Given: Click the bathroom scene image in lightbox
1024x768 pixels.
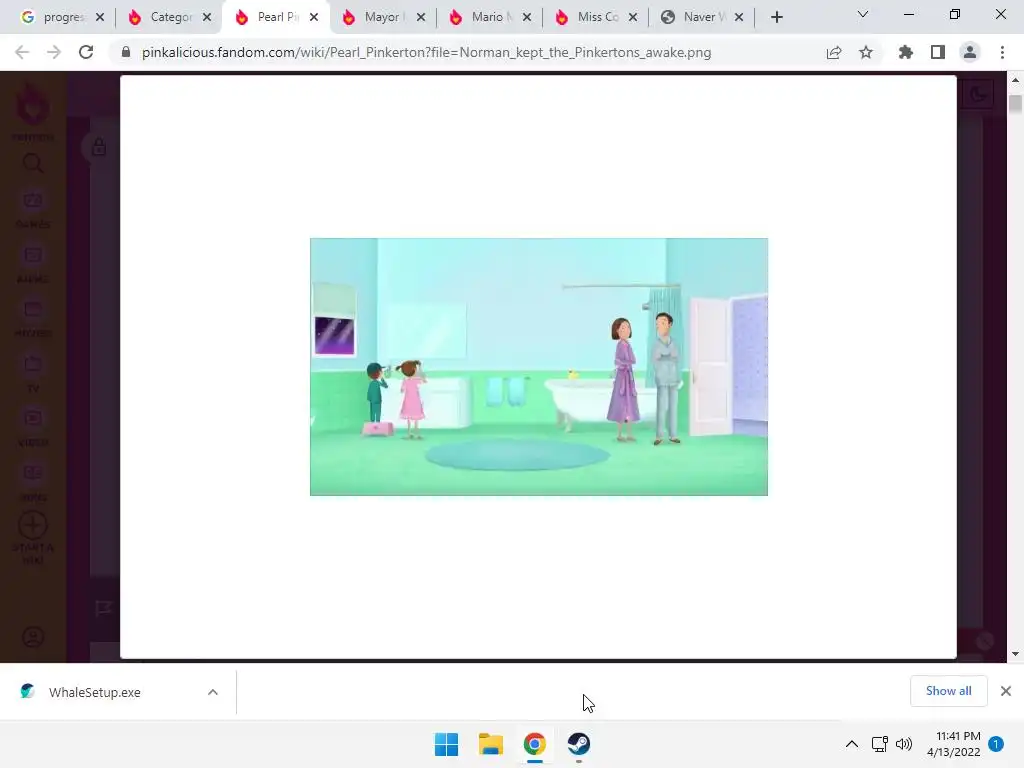Looking at the screenshot, I should [539, 366].
